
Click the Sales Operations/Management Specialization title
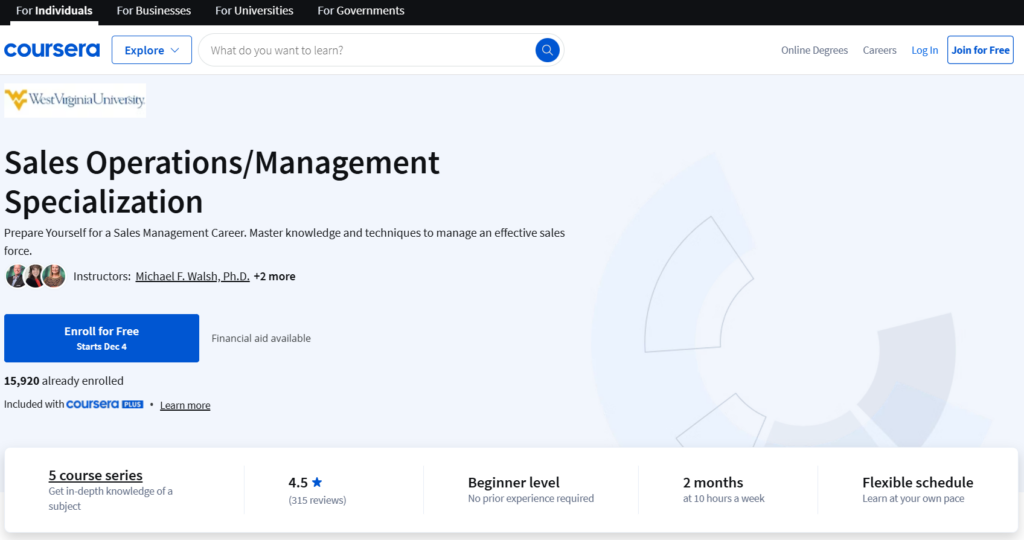click(222, 182)
